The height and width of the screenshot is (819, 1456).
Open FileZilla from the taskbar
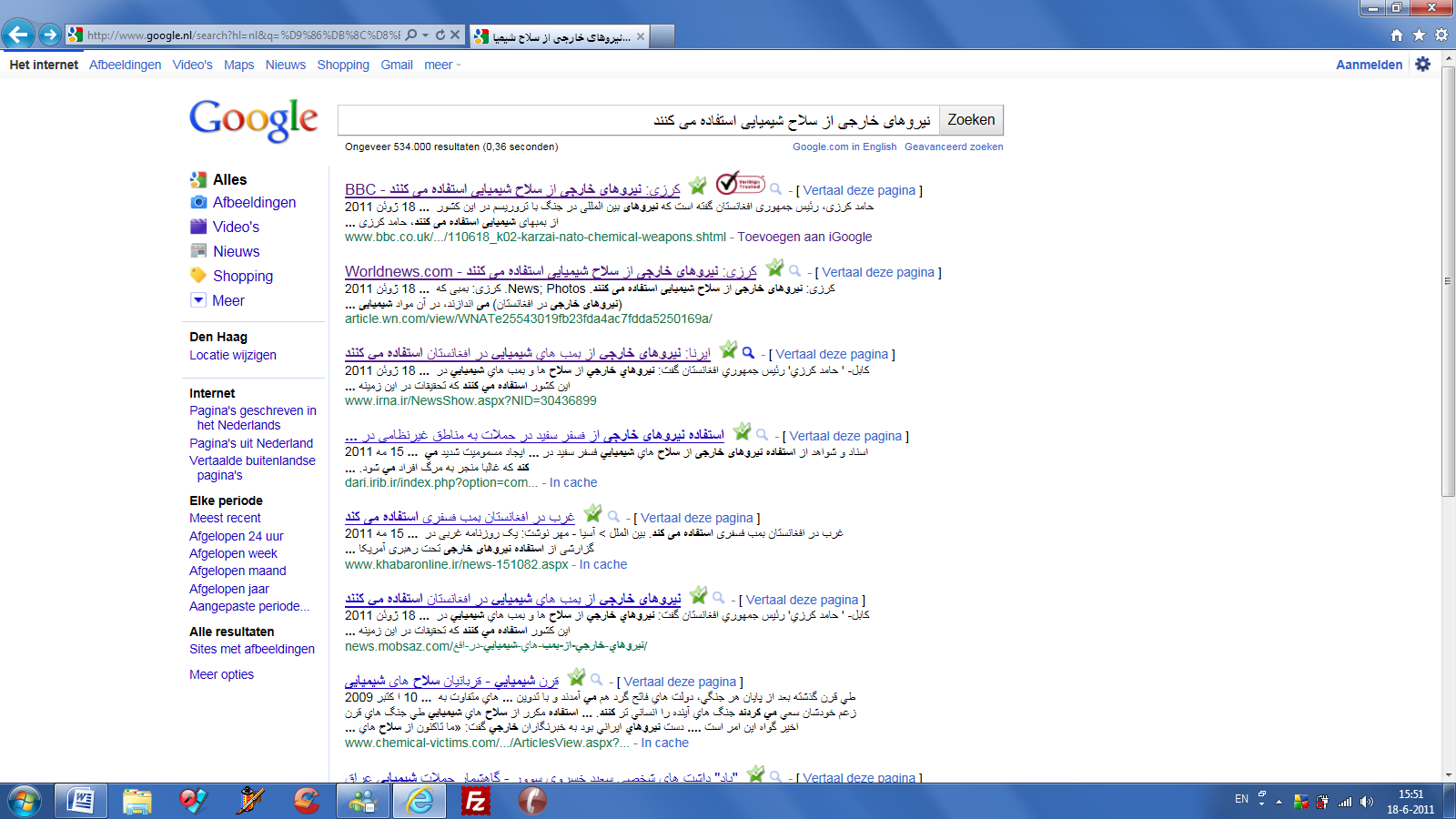(476, 801)
